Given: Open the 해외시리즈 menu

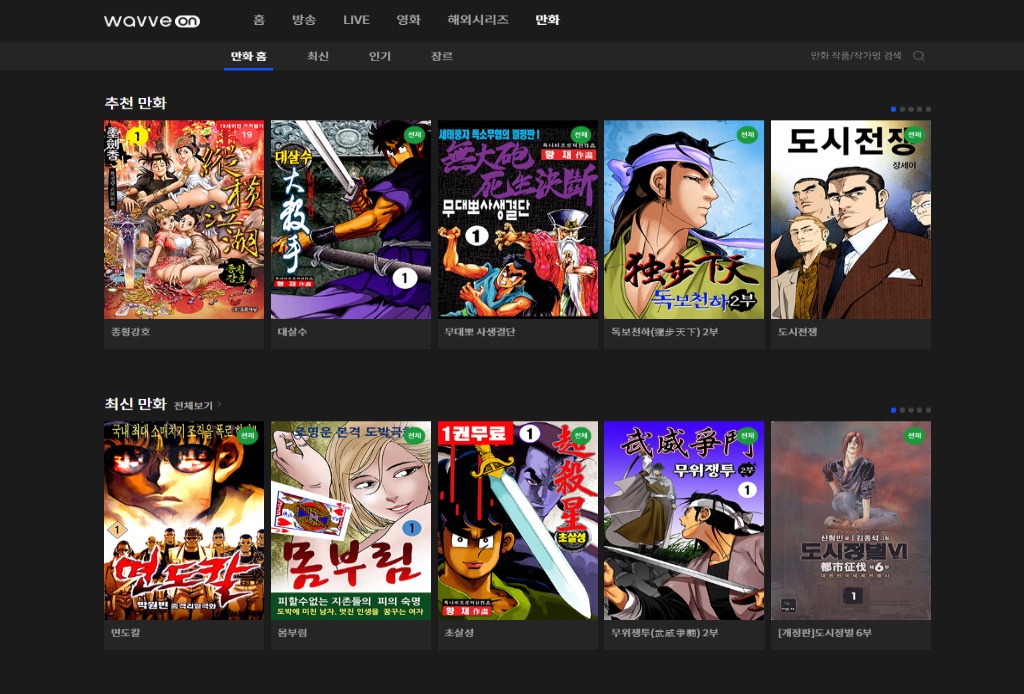Looking at the screenshot, I should coord(478,20).
